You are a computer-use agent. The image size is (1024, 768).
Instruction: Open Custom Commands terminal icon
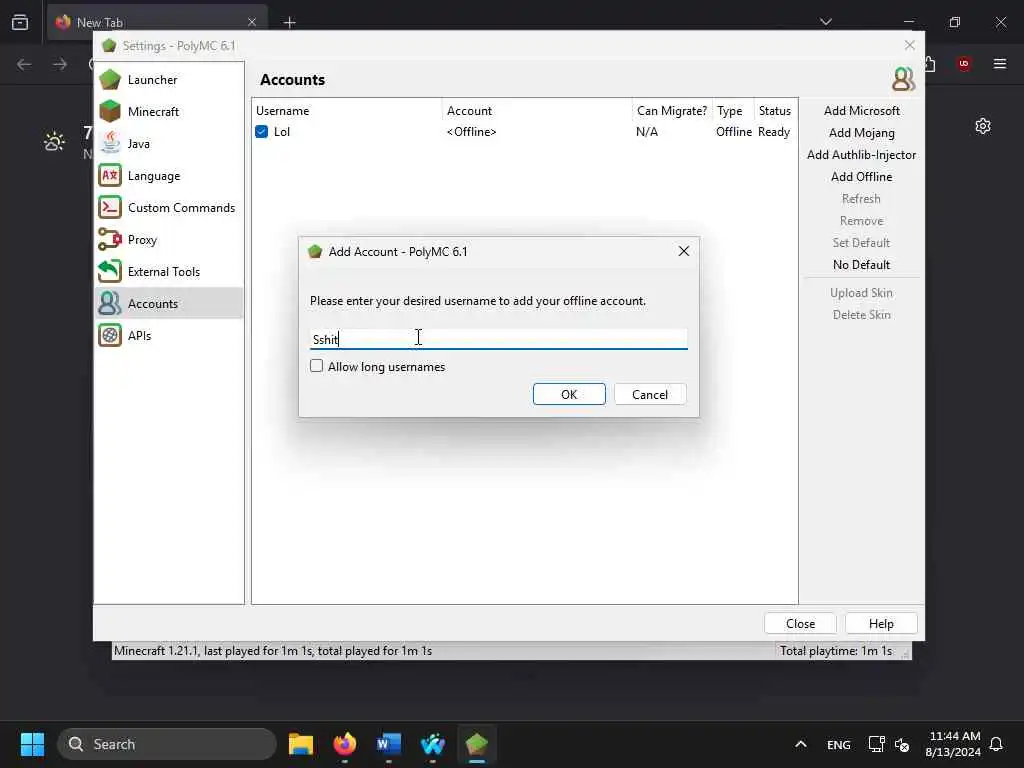110,208
